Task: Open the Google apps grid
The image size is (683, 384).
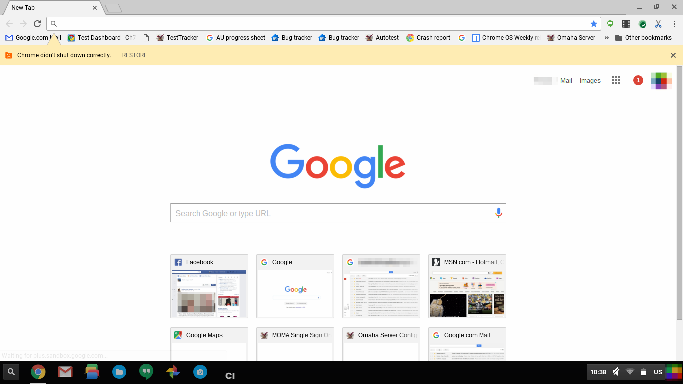Action: [x=615, y=80]
